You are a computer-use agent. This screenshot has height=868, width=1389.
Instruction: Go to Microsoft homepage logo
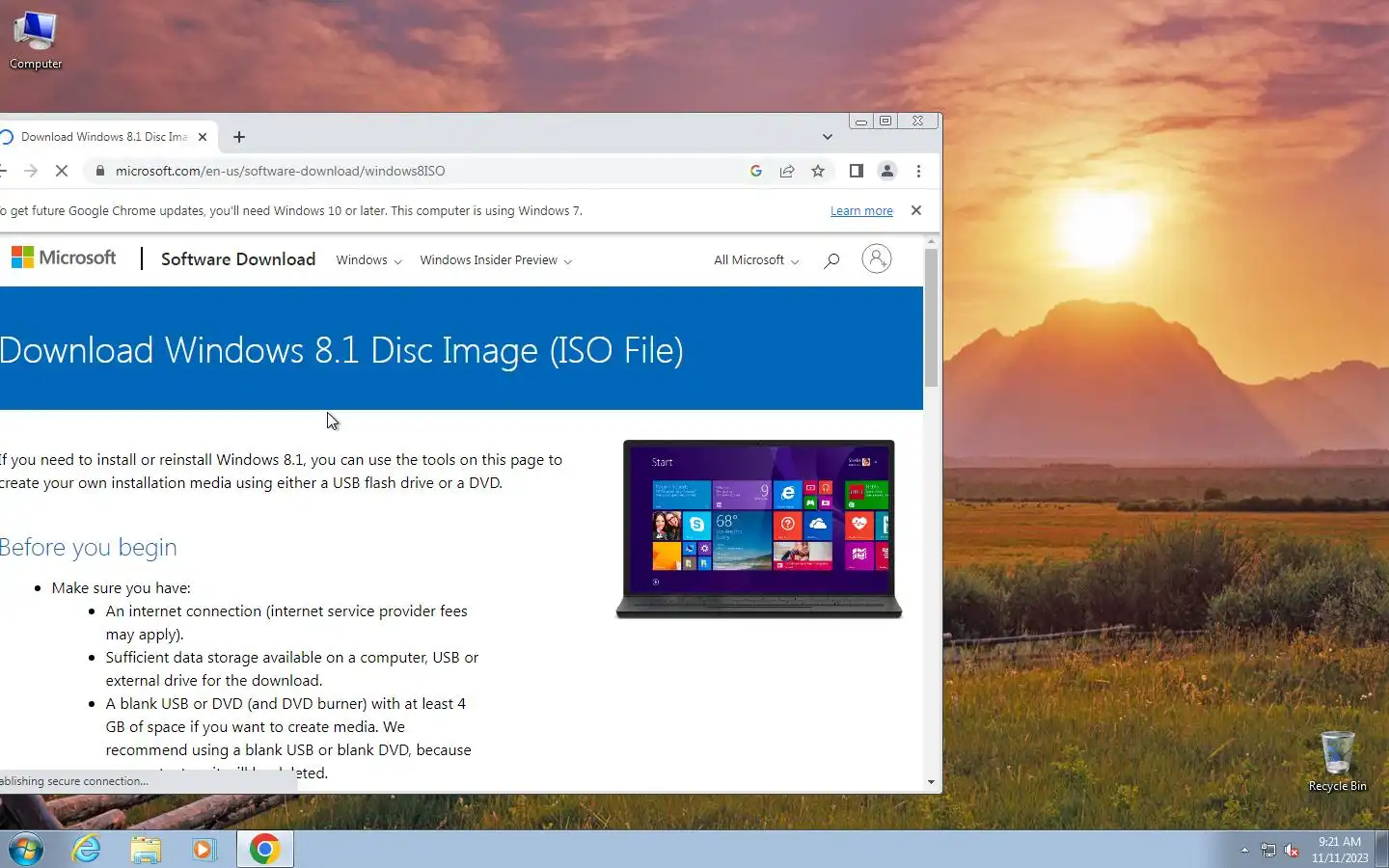tap(64, 258)
